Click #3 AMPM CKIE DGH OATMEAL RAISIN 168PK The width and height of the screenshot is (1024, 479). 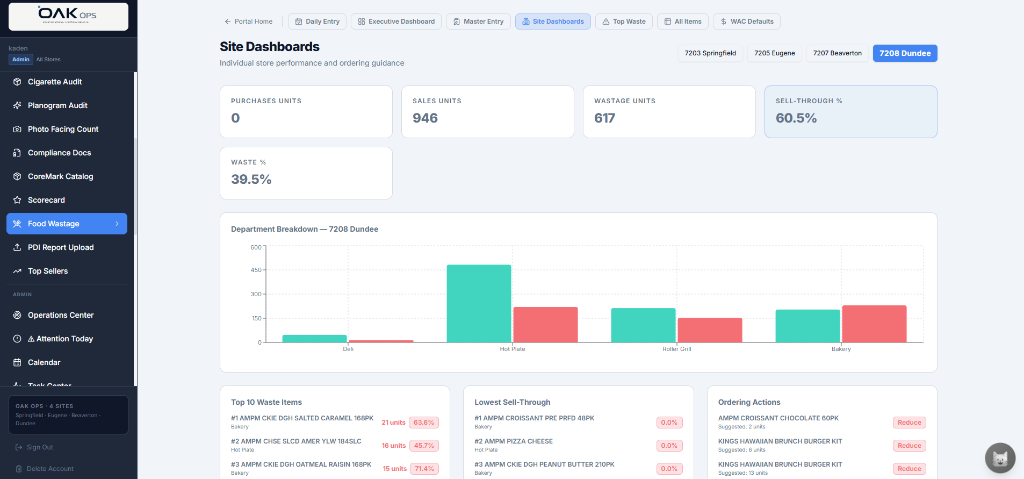pos(301,465)
